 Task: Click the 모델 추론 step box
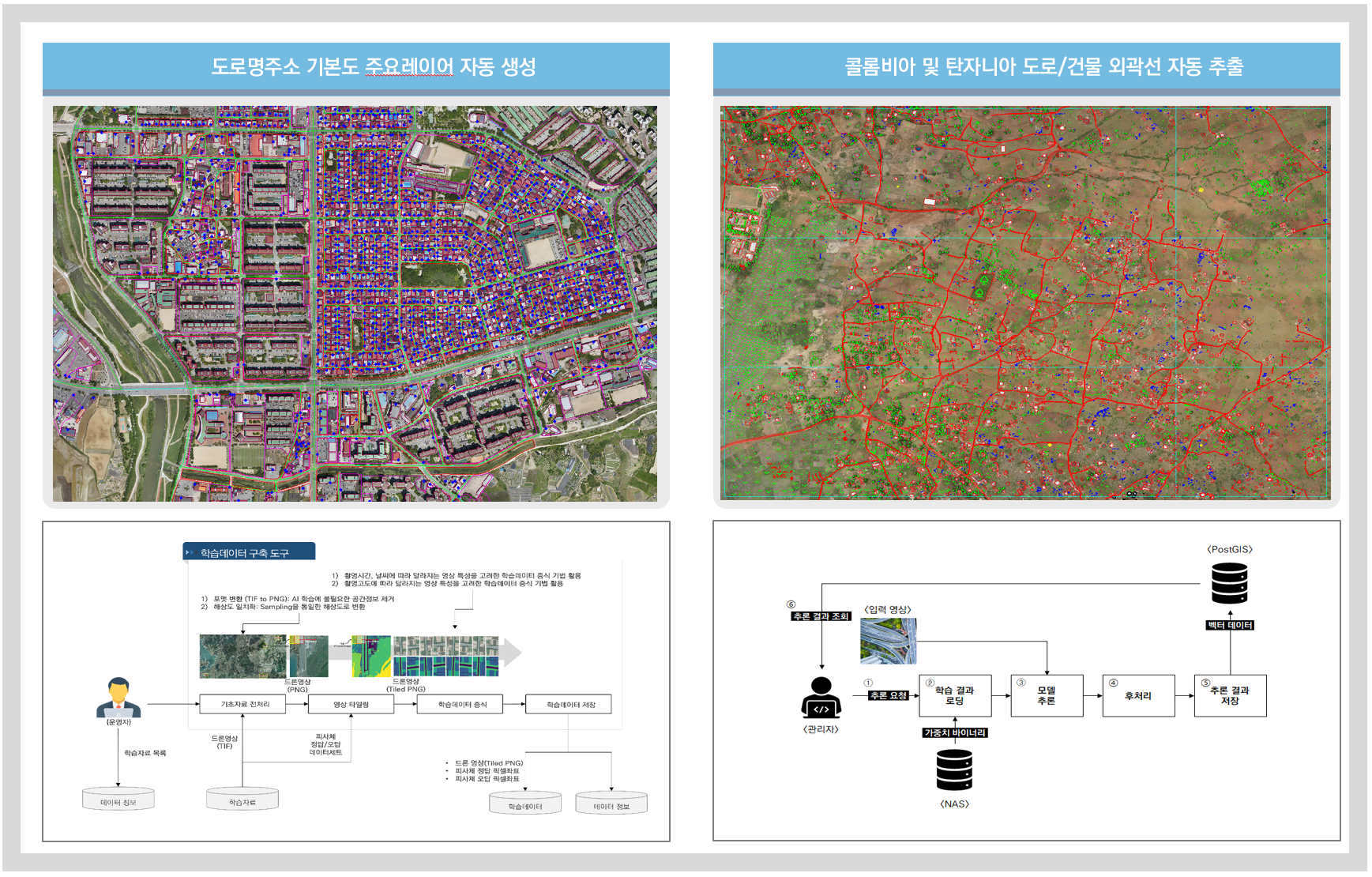click(1047, 695)
